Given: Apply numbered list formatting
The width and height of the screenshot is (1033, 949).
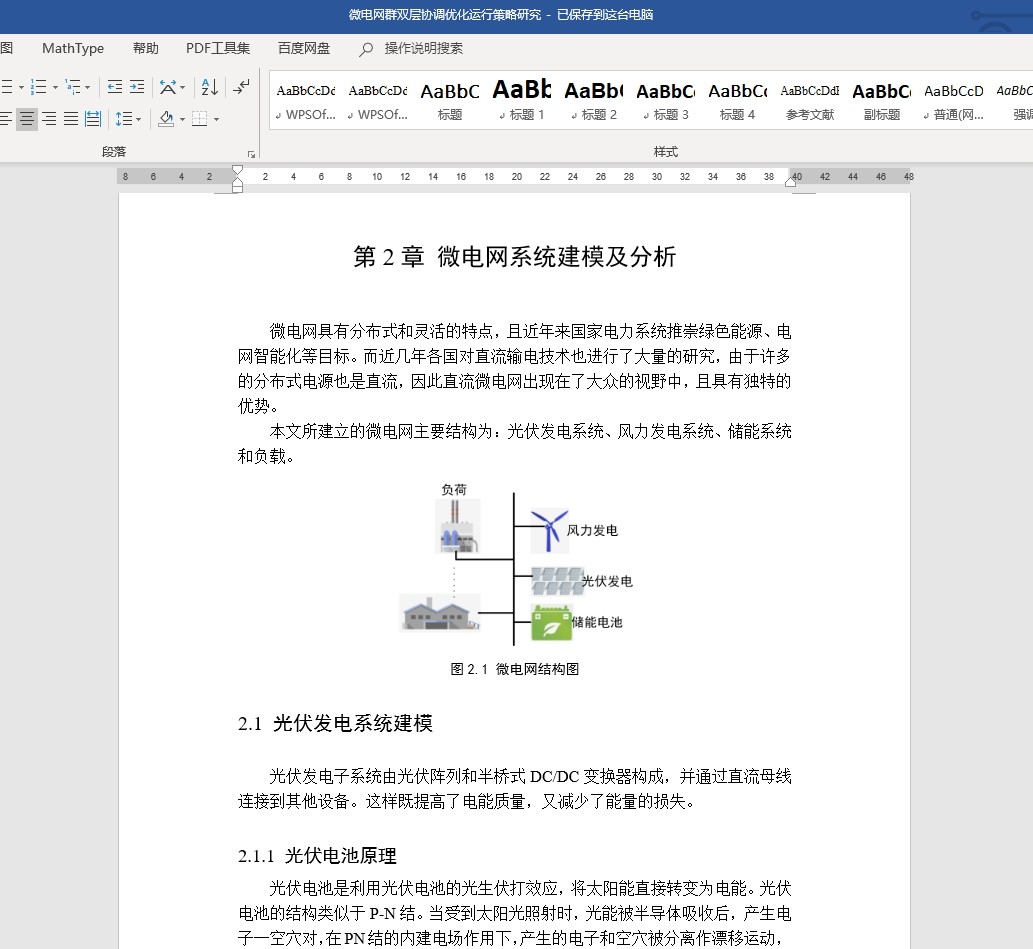Looking at the screenshot, I should [x=39, y=87].
